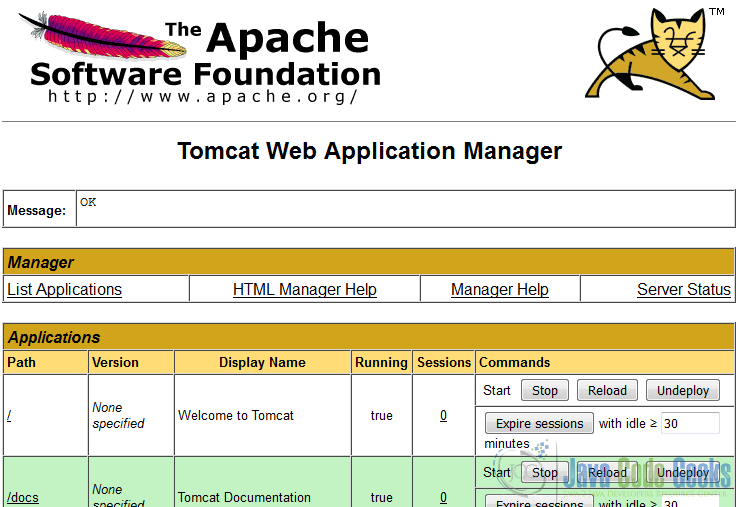Click the "Message:" label
This screenshot has height=507, width=739.
[37, 210]
